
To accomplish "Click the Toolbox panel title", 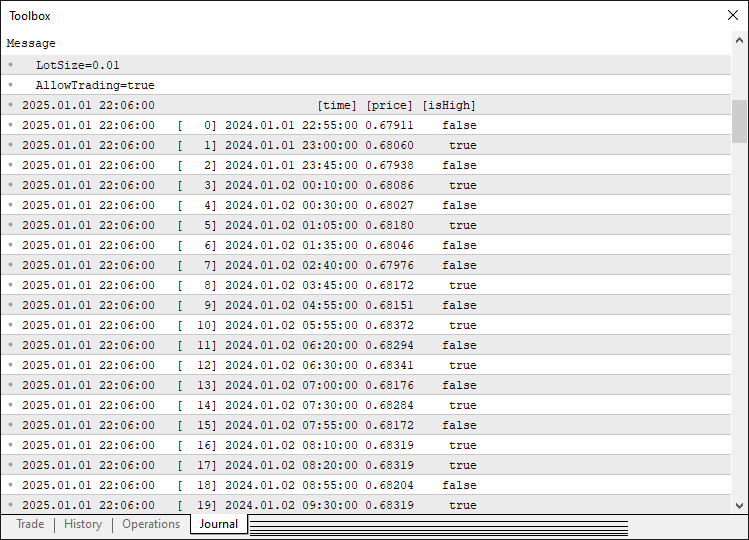I will 30,16.
